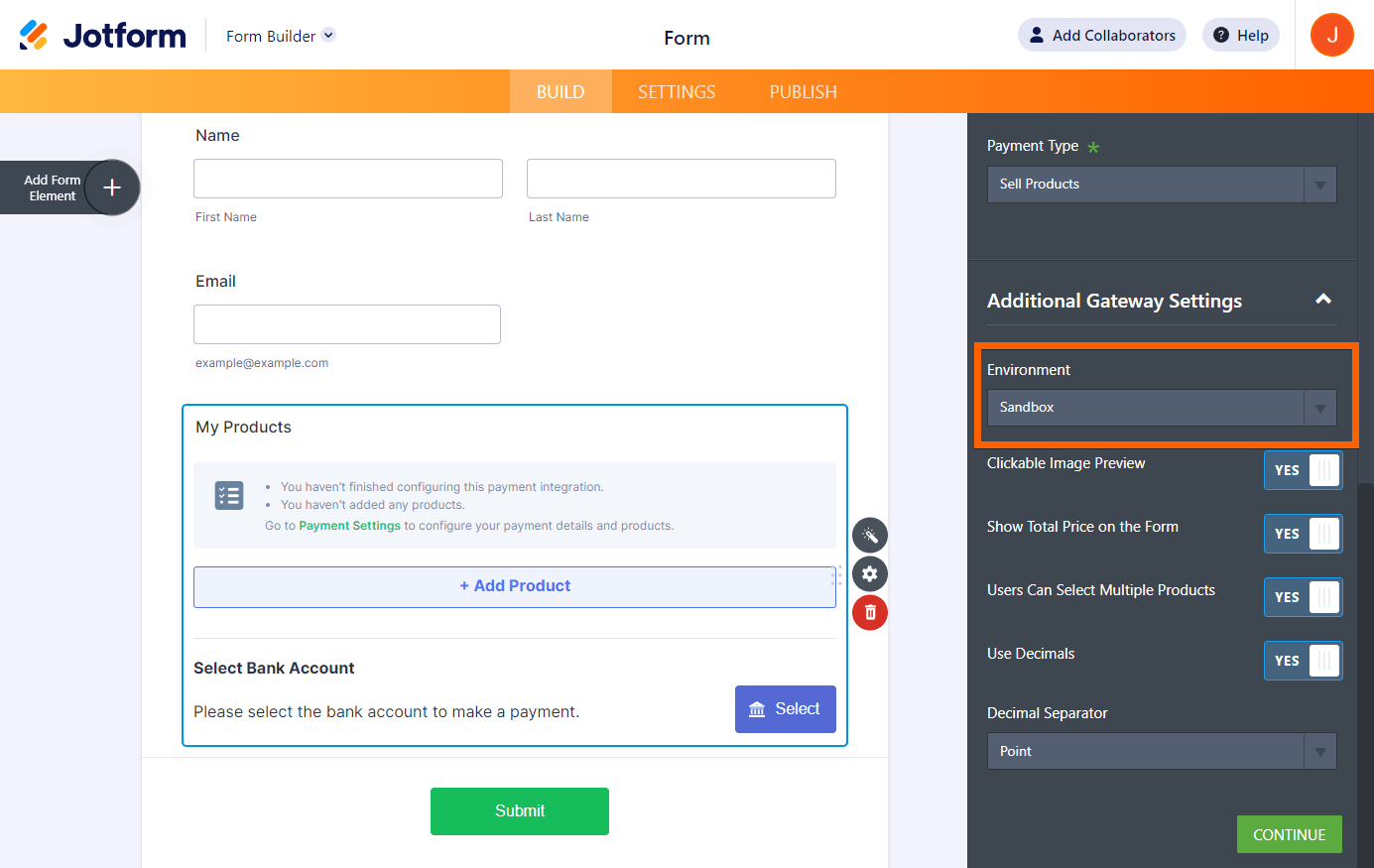Go to the PUBLISH tab

804,92
